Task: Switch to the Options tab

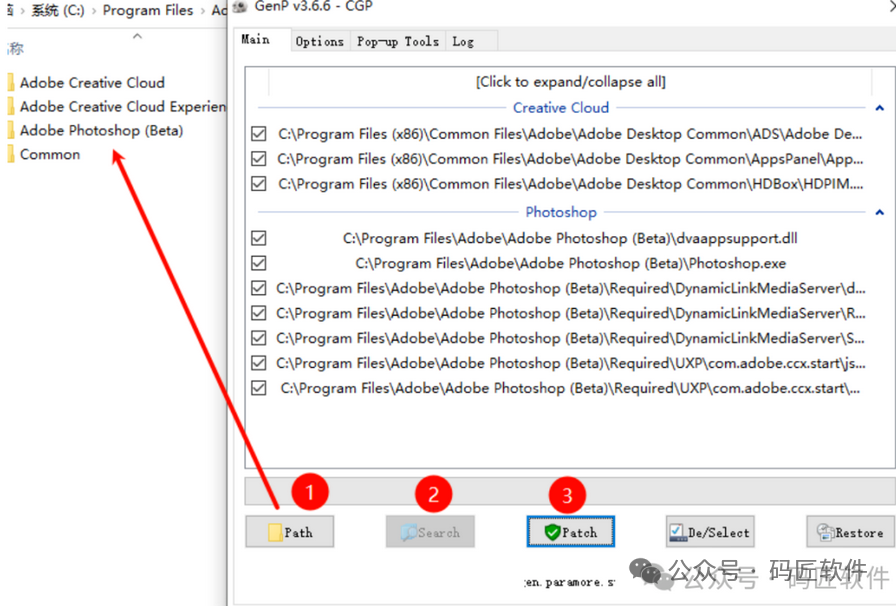Action: point(319,41)
